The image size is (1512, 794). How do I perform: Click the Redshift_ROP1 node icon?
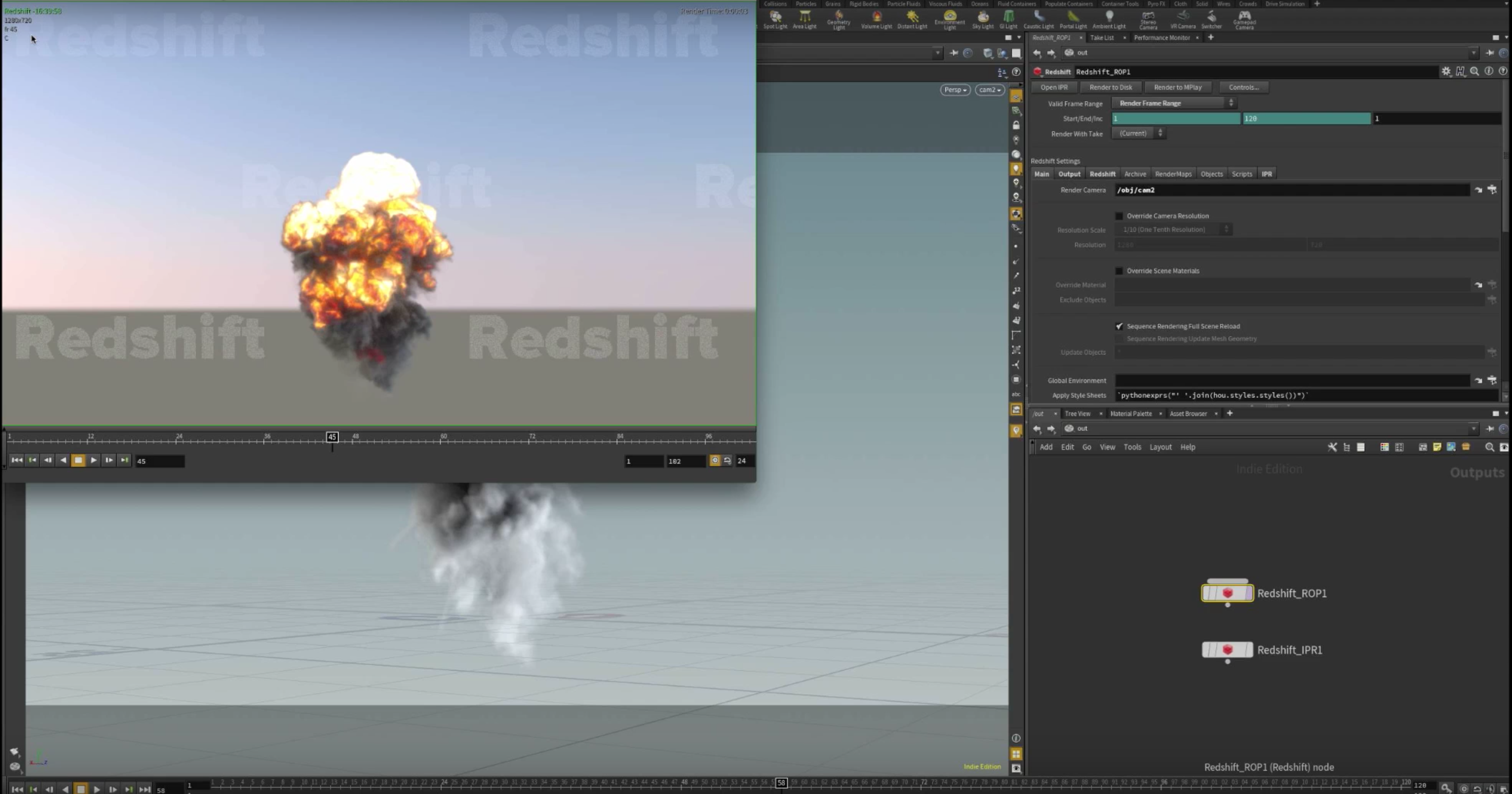click(x=1228, y=593)
